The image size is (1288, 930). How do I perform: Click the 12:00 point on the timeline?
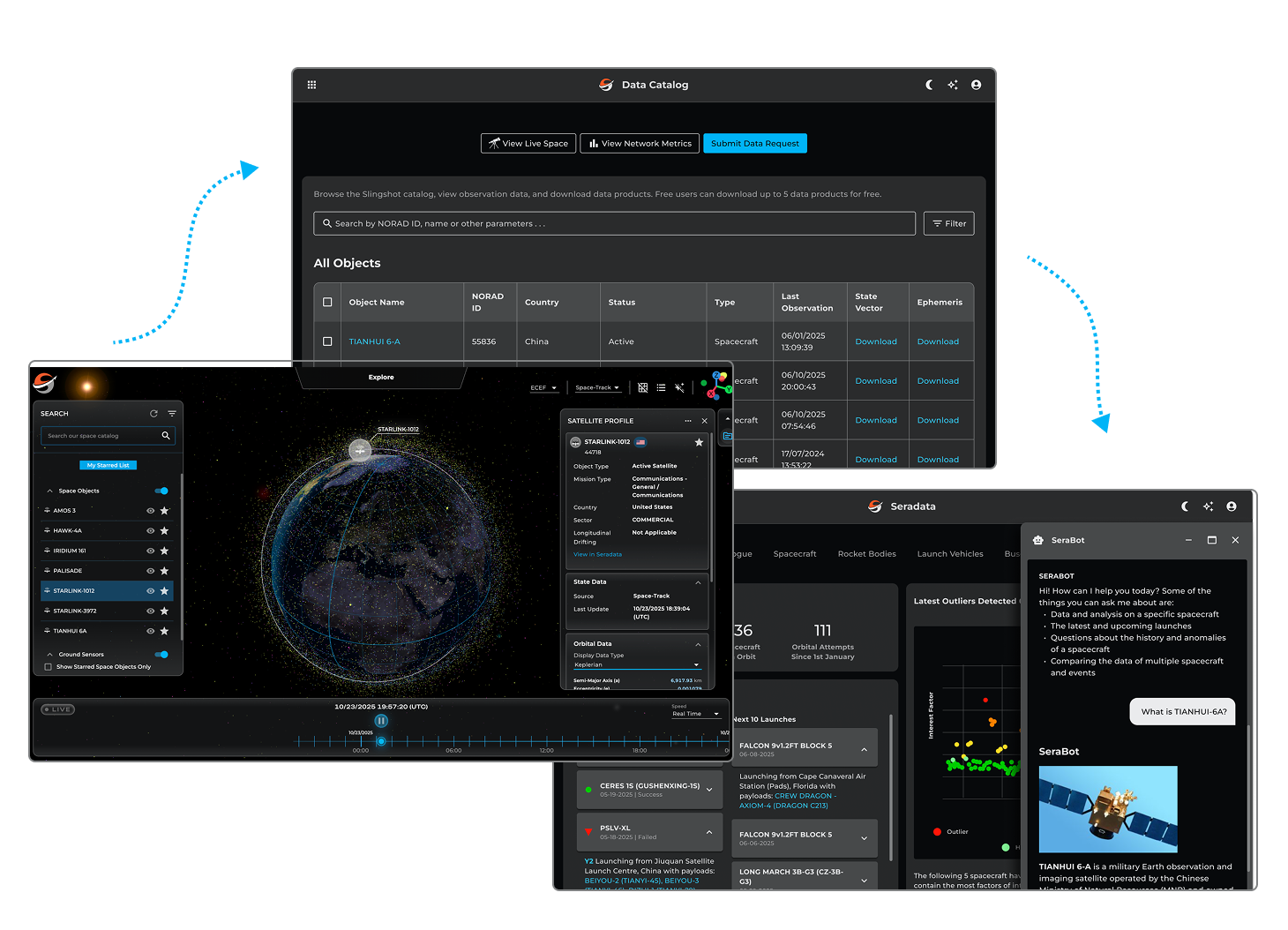click(547, 742)
